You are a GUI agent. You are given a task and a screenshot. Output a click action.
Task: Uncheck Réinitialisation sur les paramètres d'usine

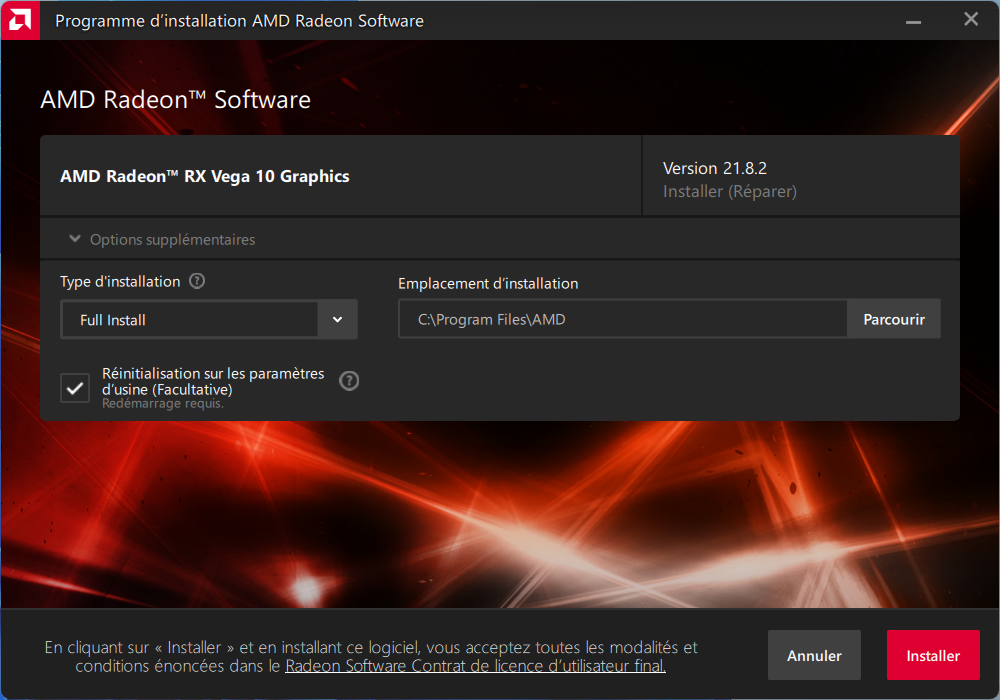[75, 388]
